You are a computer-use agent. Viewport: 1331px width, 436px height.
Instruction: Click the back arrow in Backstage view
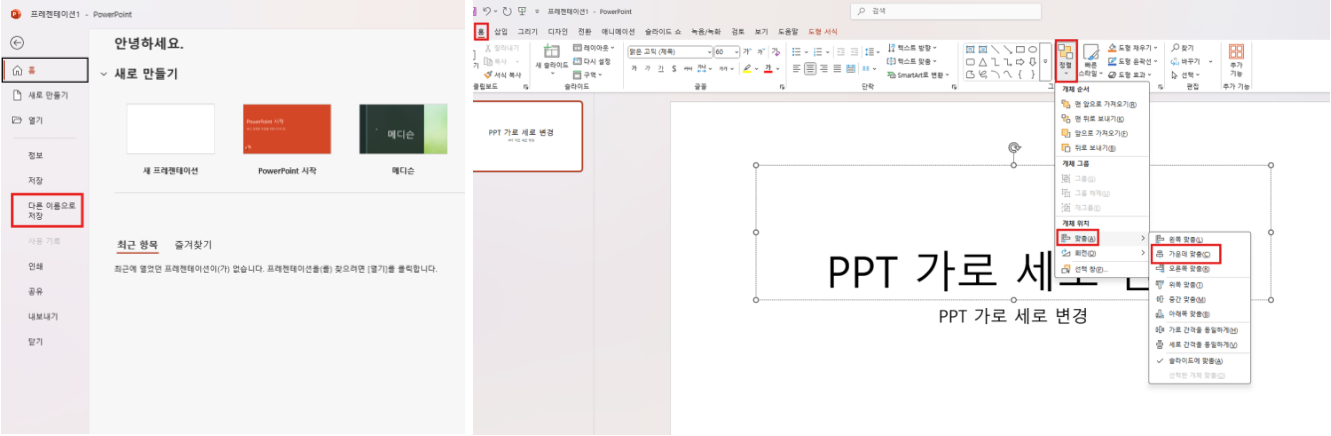(17, 43)
